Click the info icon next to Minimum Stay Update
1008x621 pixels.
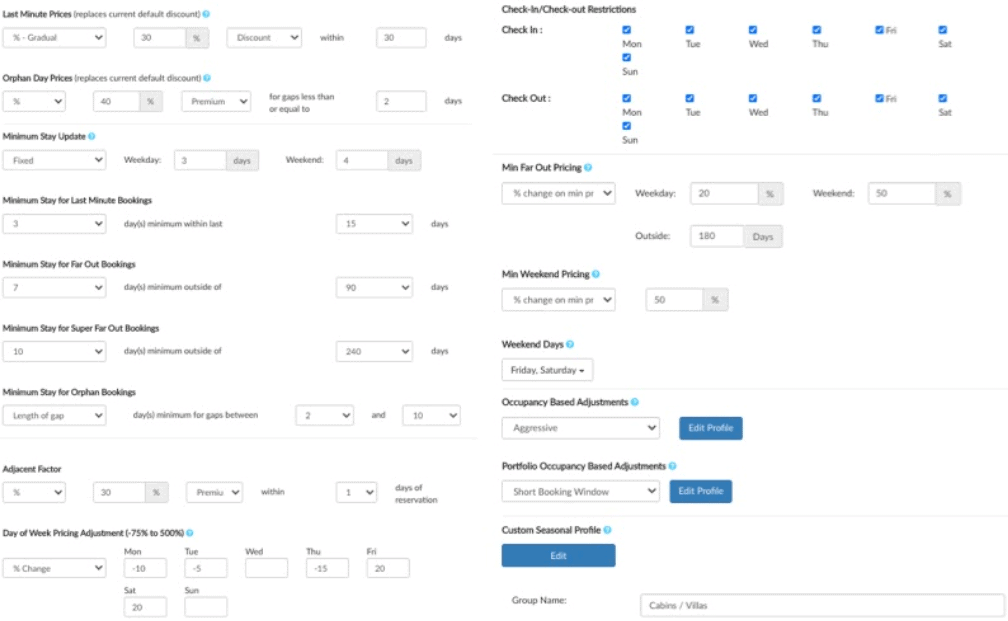click(91, 136)
